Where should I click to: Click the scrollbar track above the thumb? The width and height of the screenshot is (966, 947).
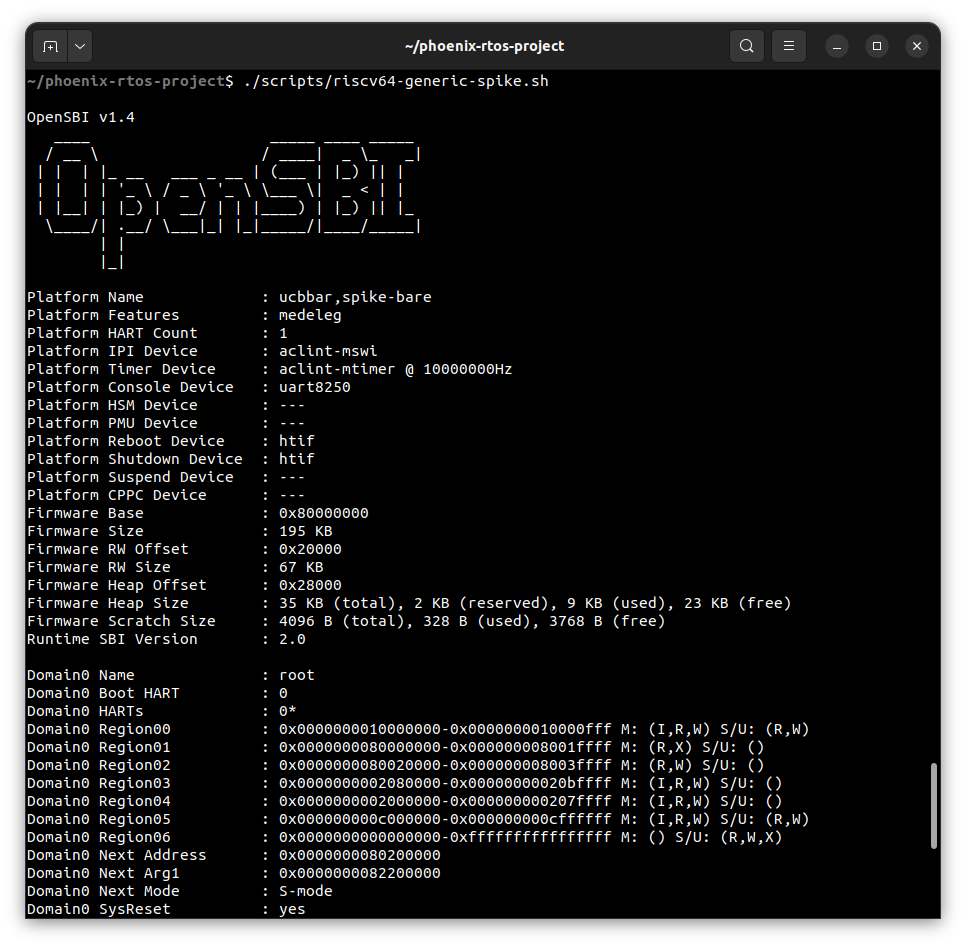(x=934, y=400)
